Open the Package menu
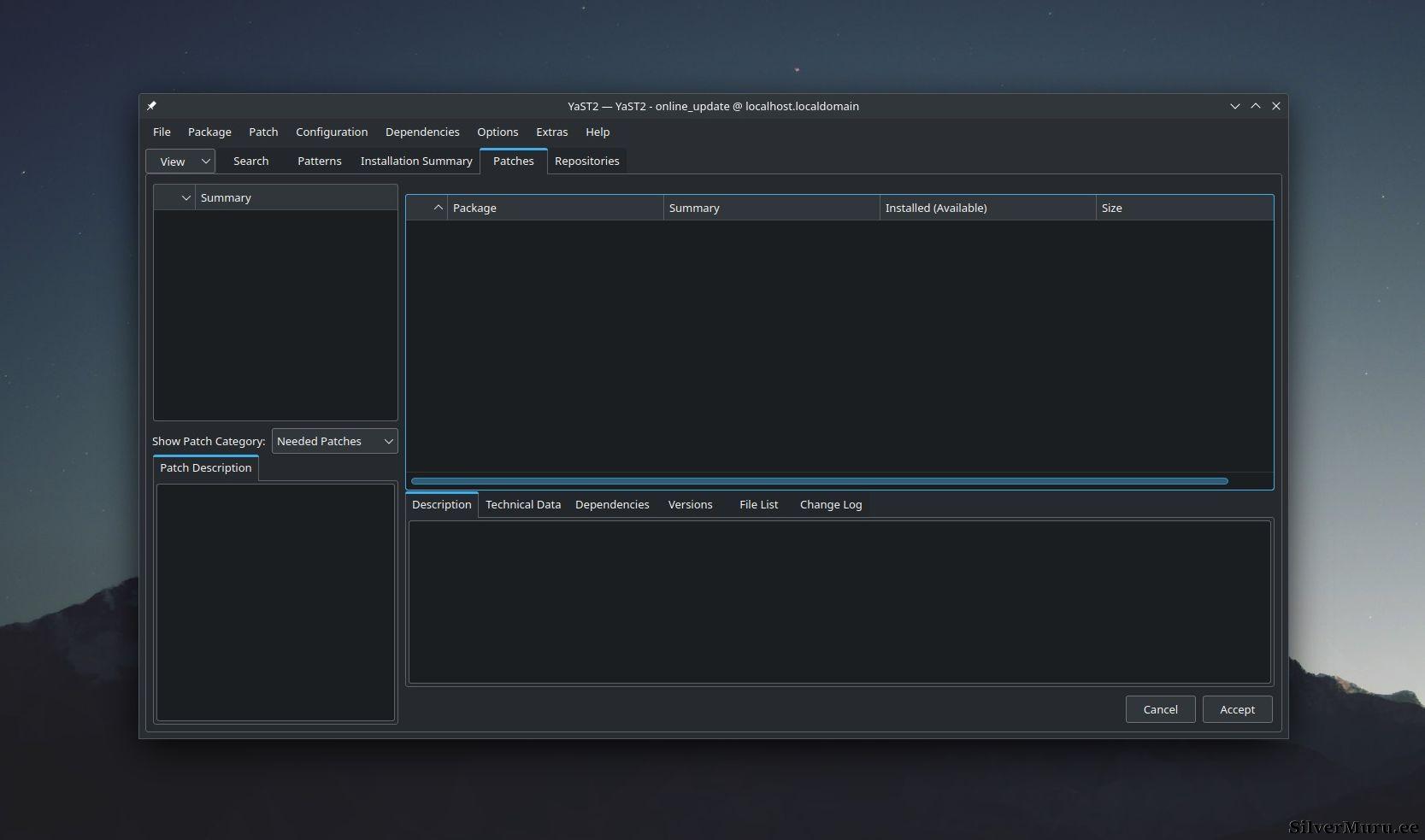1425x840 pixels. click(209, 132)
